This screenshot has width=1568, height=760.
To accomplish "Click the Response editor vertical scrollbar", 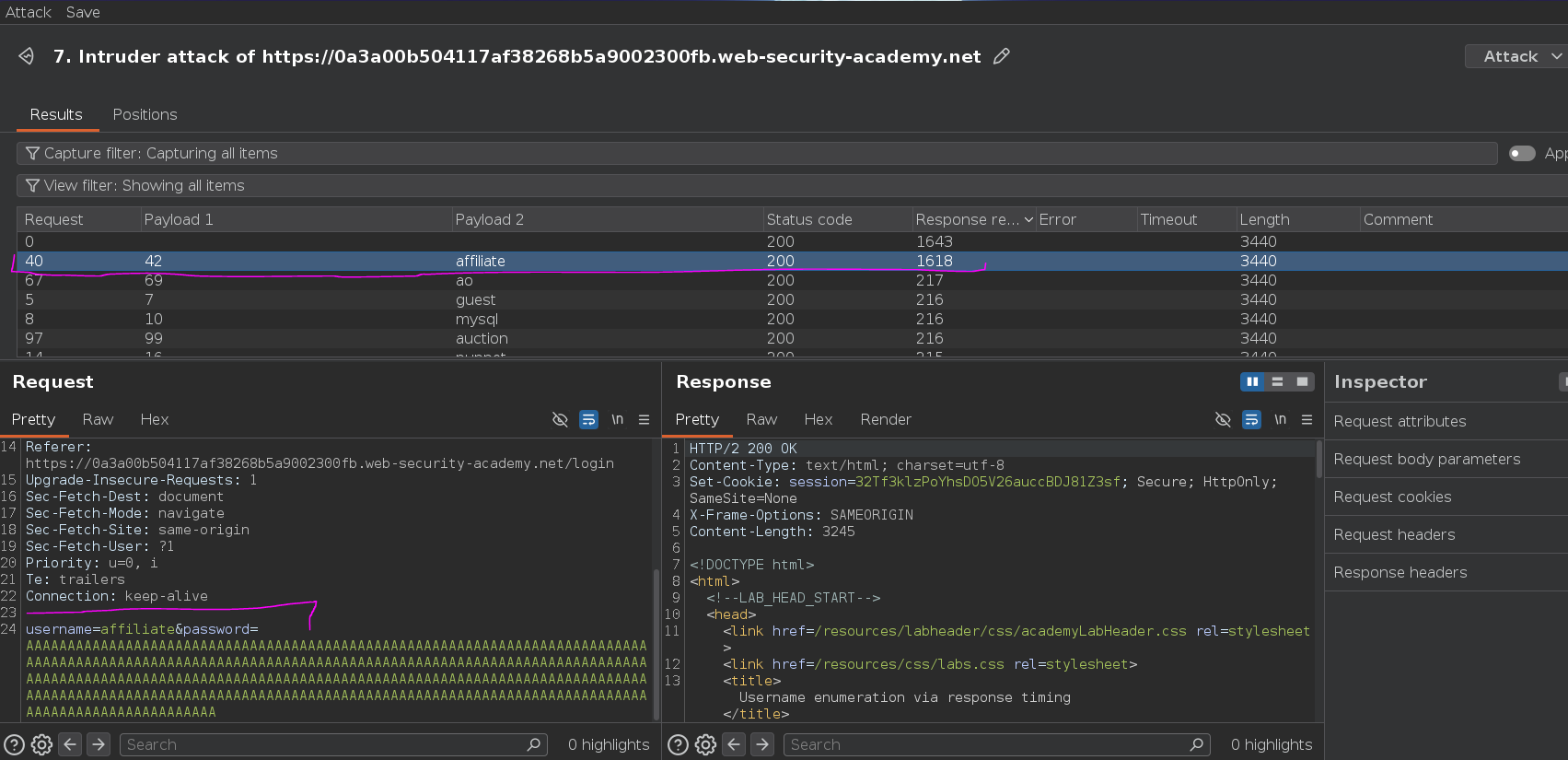I will pos(1318,459).
